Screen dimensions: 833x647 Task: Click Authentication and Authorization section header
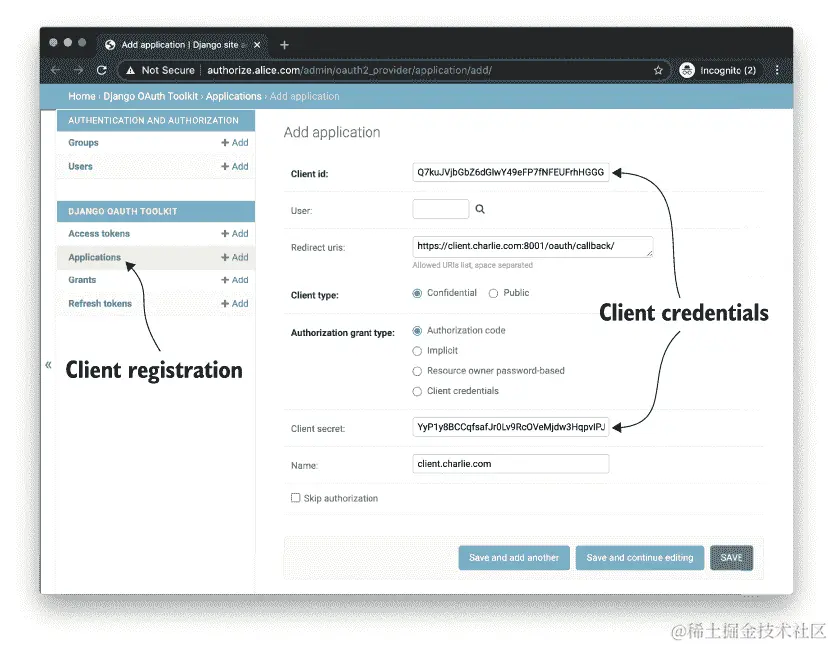(156, 121)
